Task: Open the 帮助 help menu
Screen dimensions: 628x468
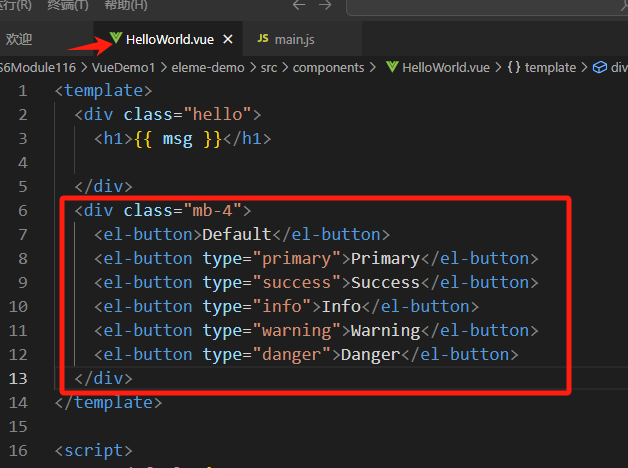Action: pos(125,5)
